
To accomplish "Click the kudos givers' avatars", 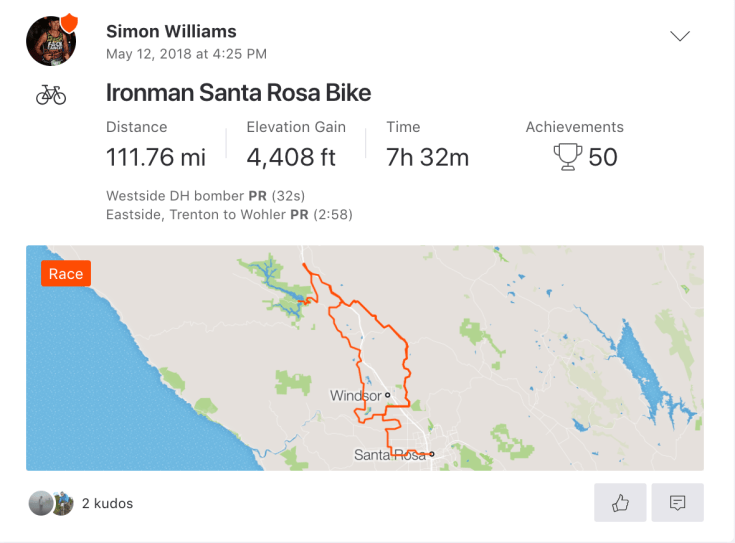I will [x=51, y=503].
